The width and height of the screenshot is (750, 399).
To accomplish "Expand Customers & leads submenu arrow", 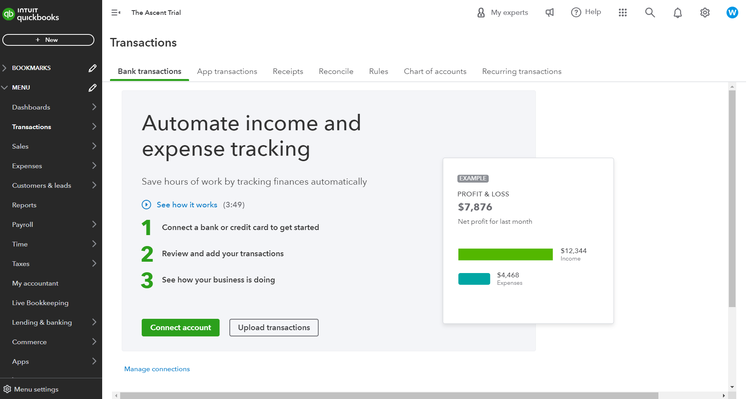I will tap(94, 185).
